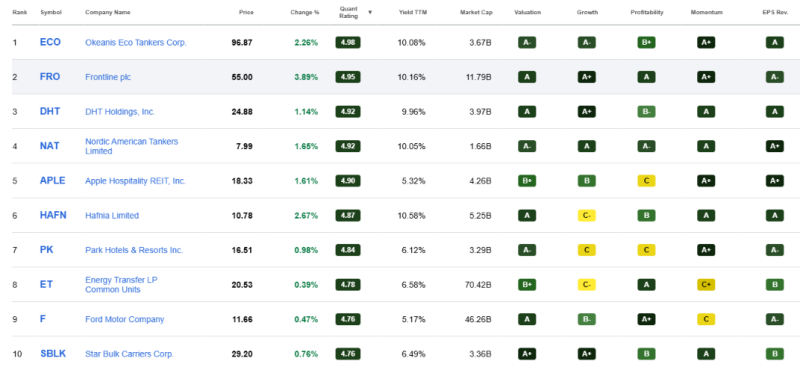Image resolution: width=800 pixels, height=367 pixels.
Task: Click FRO's 4.95 quant rating badge
Action: tap(348, 77)
